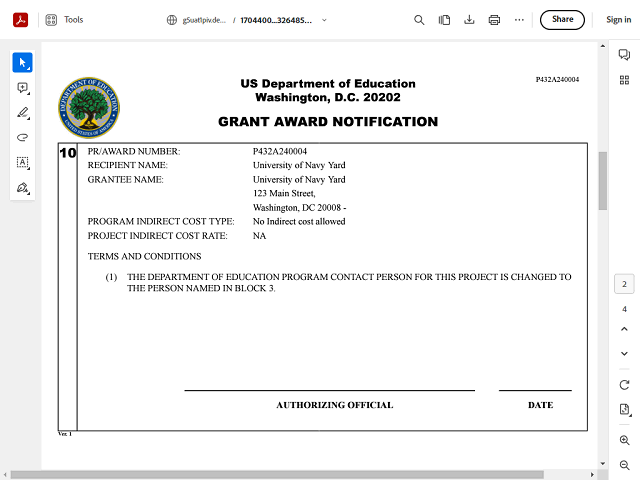This screenshot has width=640, height=480.
Task: Zoom out of the document
Action: (x=624, y=465)
